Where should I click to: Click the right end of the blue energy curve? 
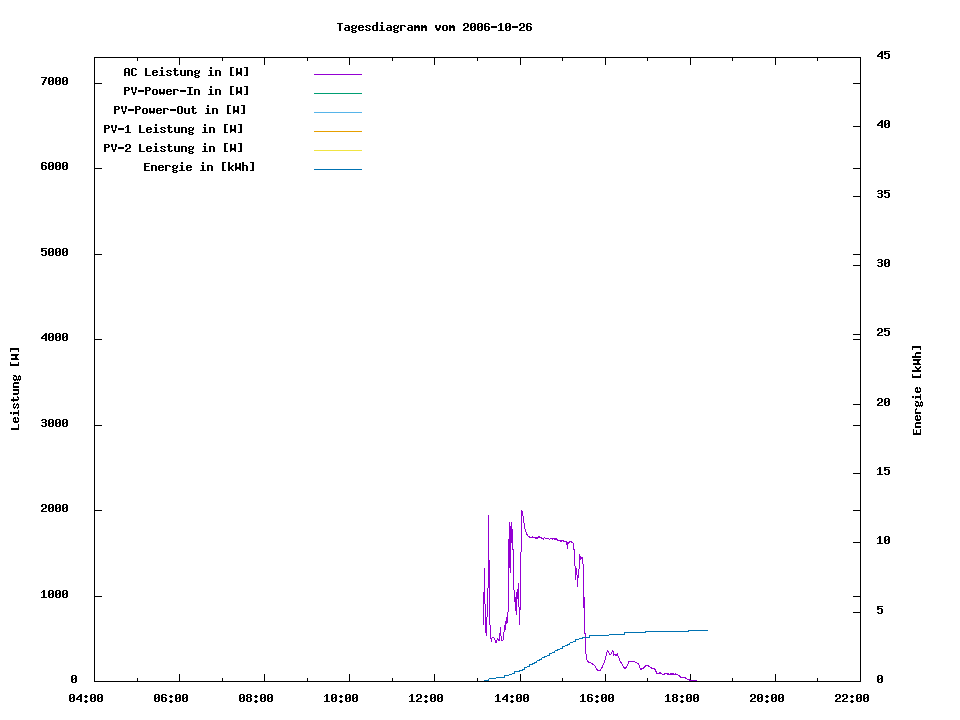tap(705, 630)
